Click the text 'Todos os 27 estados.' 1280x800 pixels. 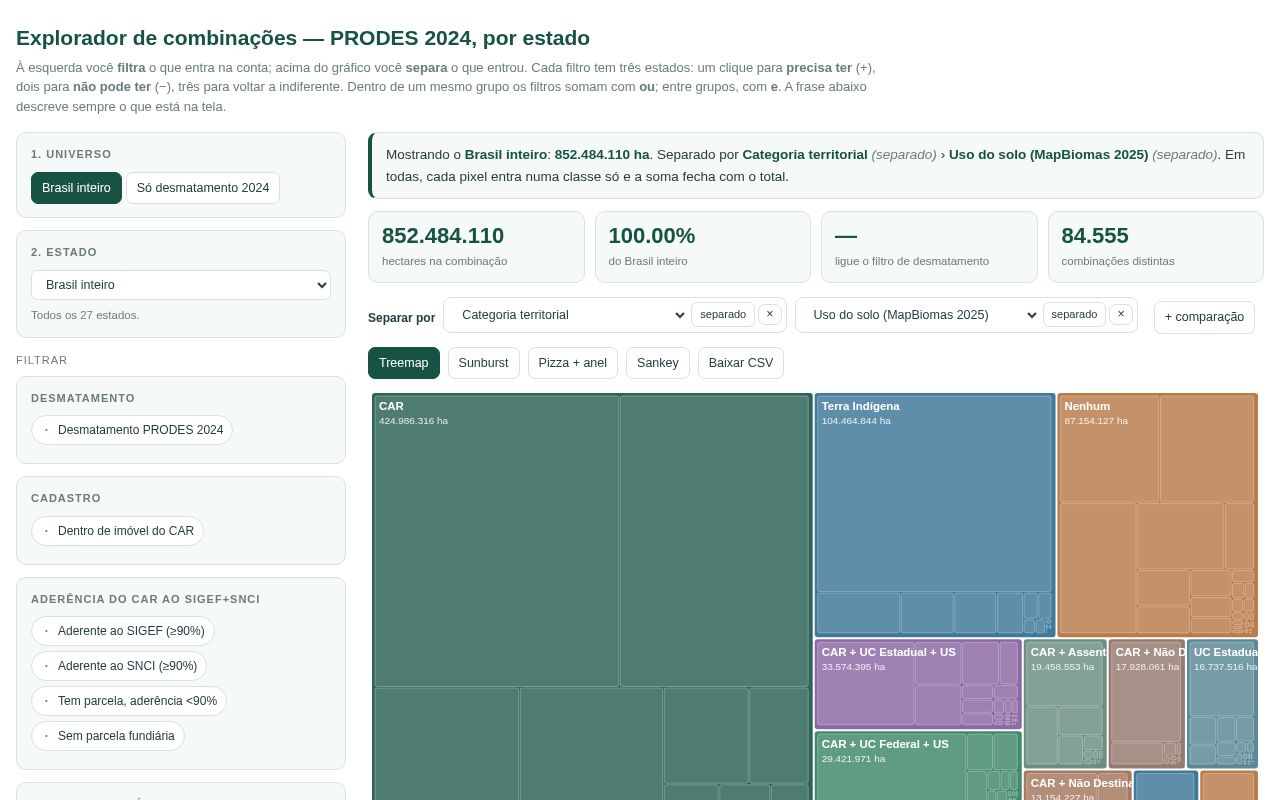(85, 315)
